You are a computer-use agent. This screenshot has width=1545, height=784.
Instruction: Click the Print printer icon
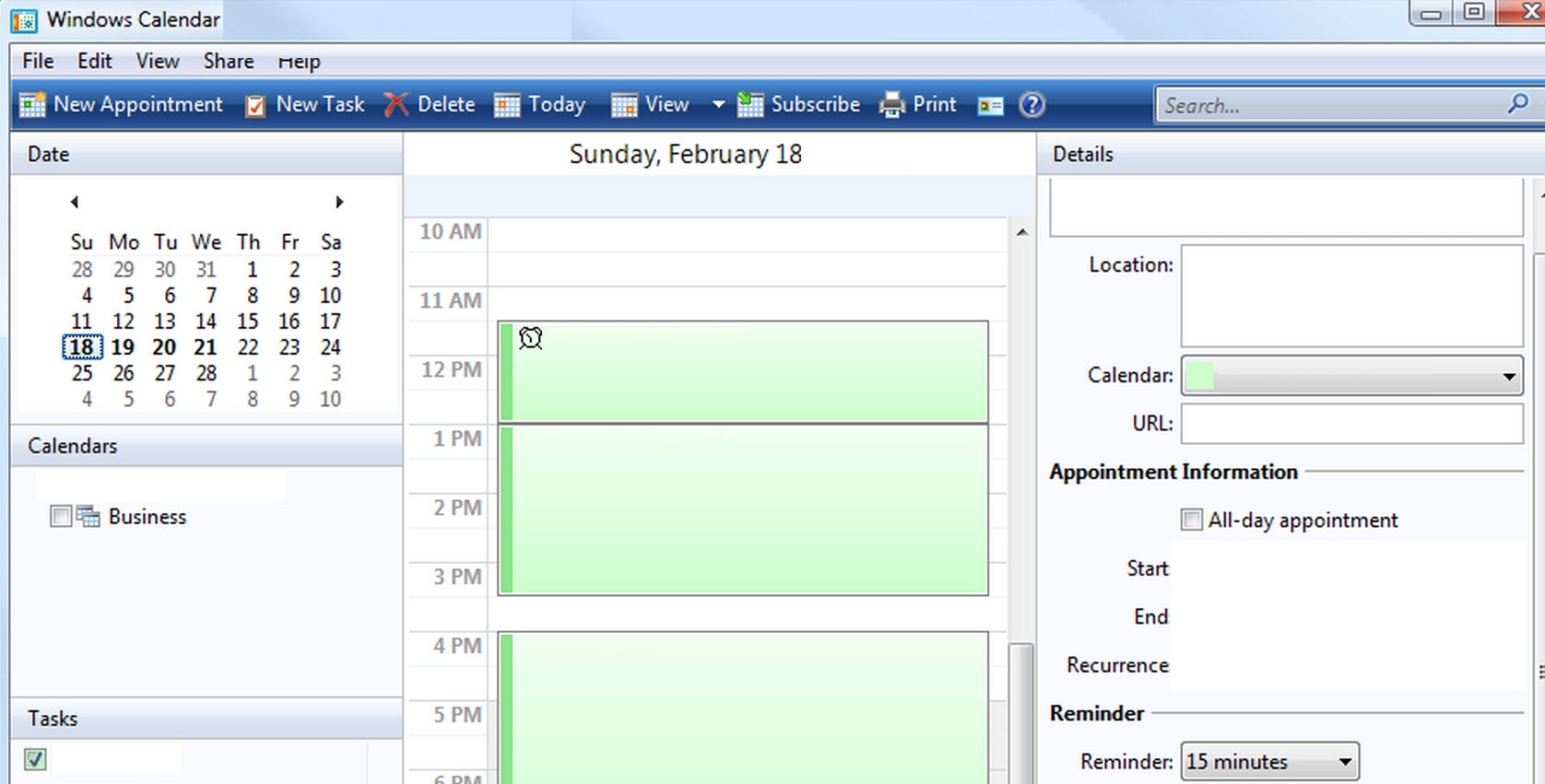(892, 105)
